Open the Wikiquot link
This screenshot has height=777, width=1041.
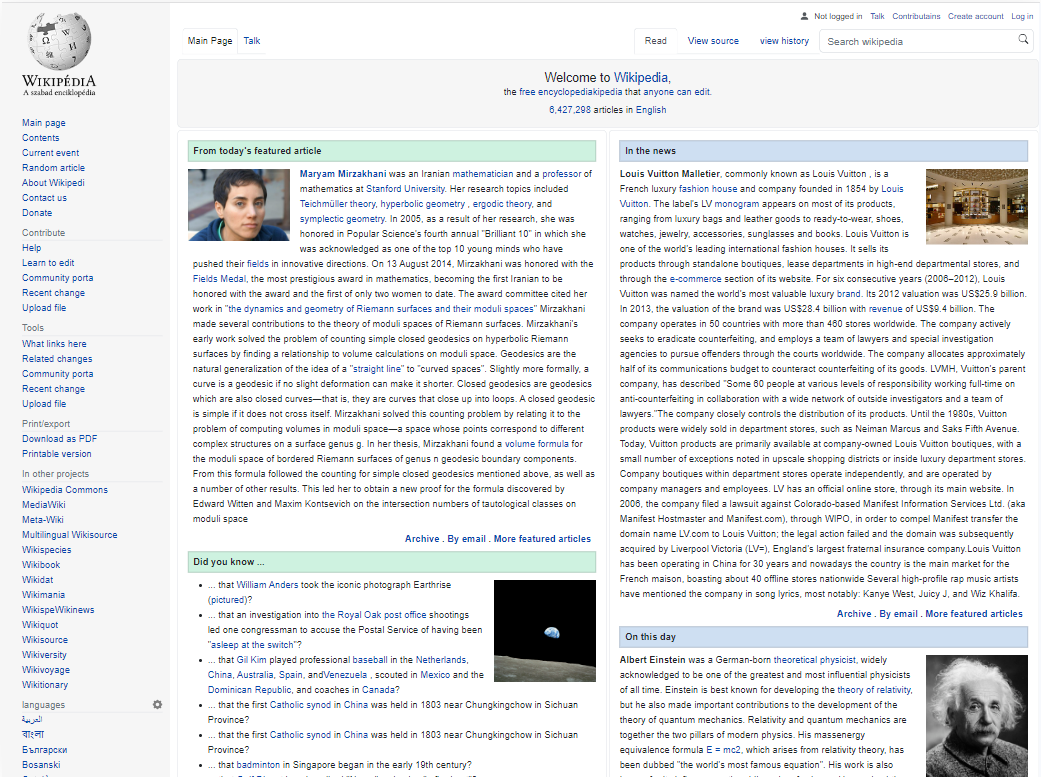tap(40, 625)
